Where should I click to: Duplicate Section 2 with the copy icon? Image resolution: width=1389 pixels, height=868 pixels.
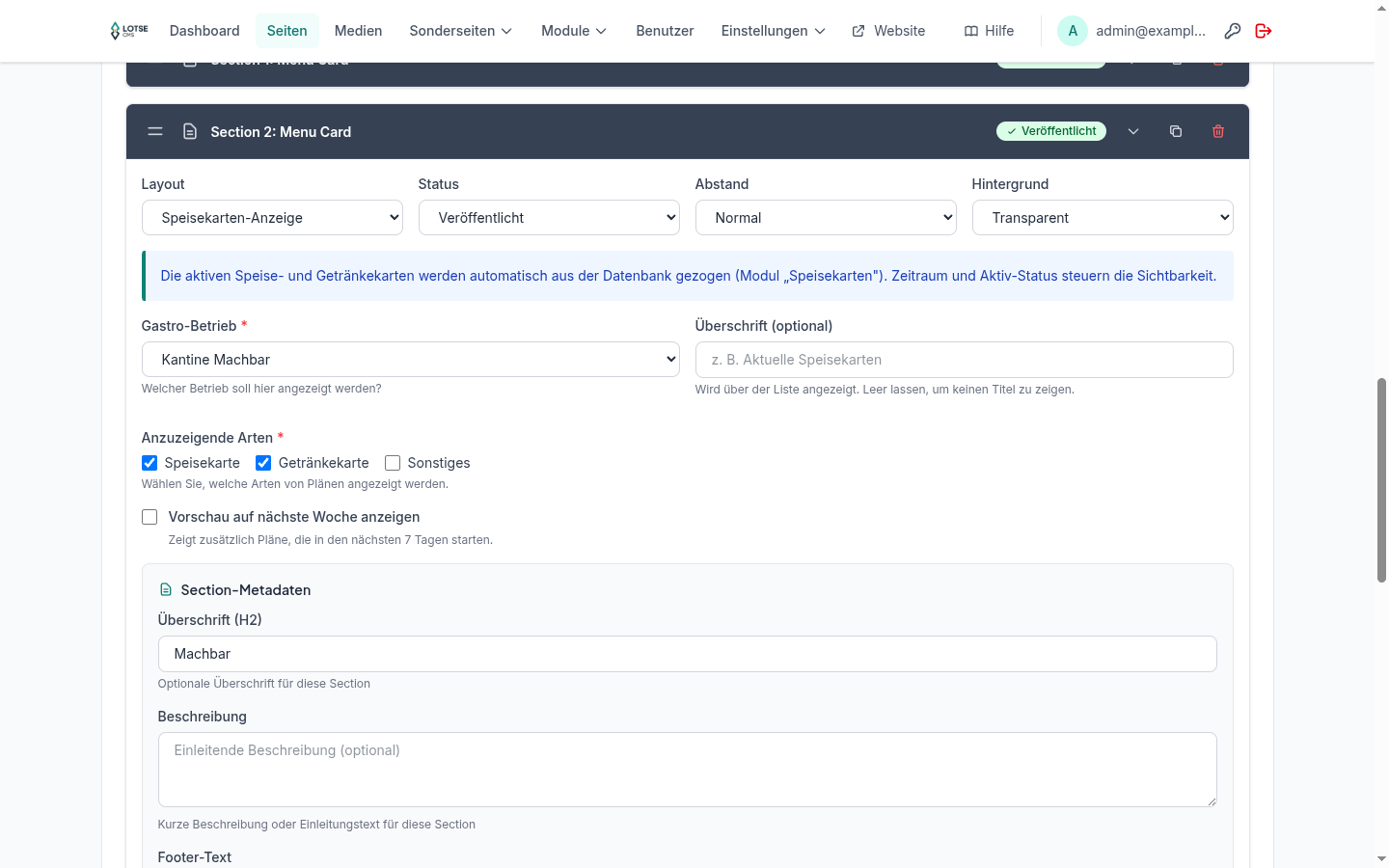[1176, 131]
